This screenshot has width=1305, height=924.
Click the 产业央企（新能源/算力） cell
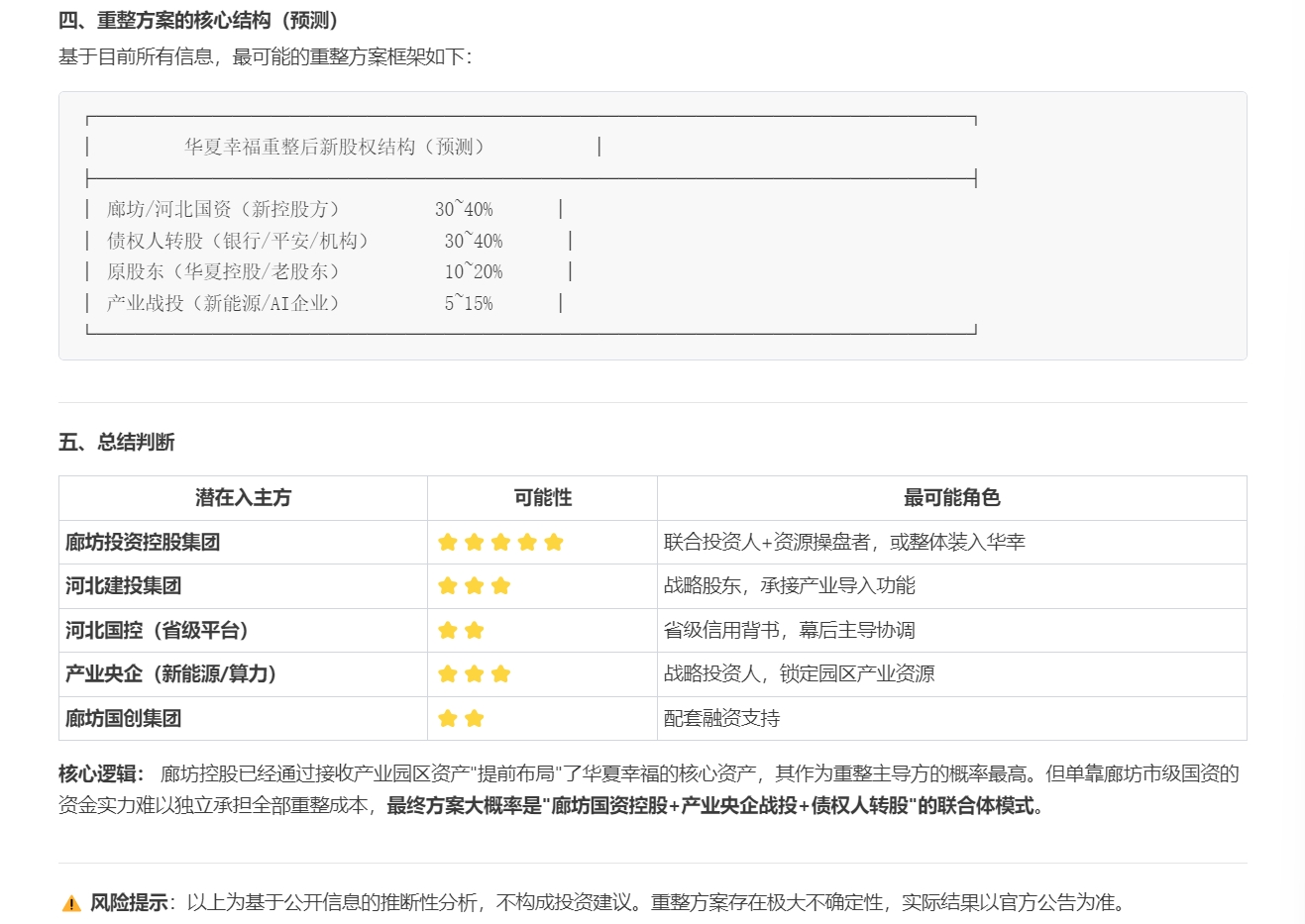[x=243, y=673]
